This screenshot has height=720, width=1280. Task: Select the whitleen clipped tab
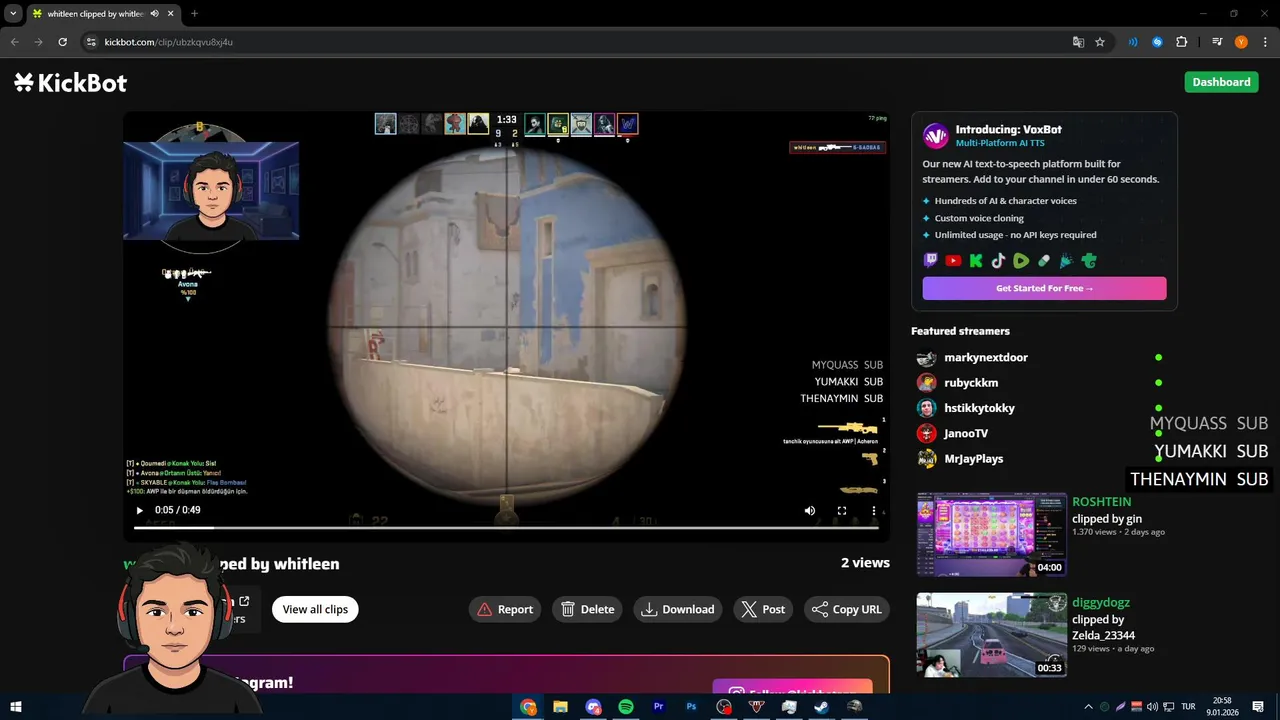point(95,14)
